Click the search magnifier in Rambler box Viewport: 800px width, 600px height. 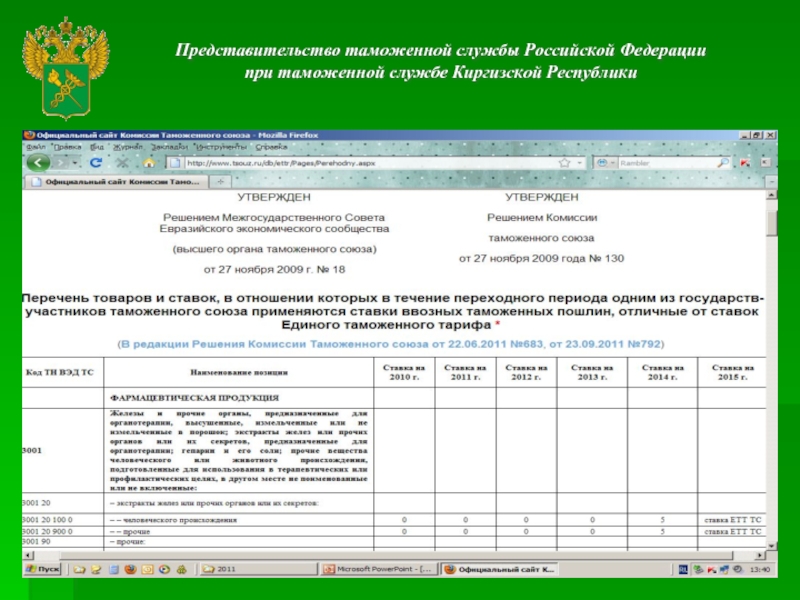(x=723, y=163)
